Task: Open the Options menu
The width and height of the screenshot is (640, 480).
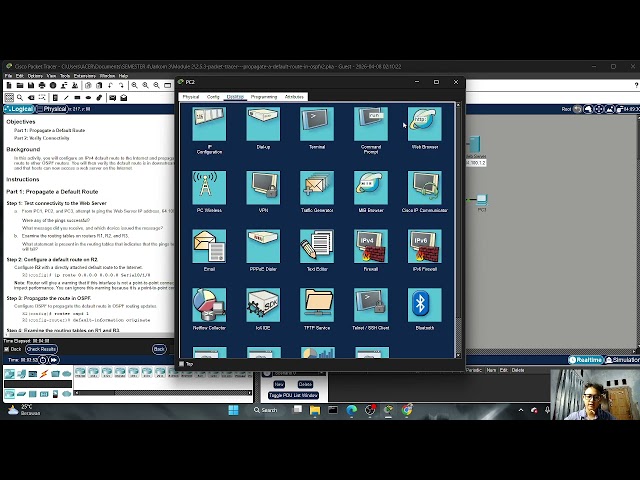Action: (x=35, y=76)
